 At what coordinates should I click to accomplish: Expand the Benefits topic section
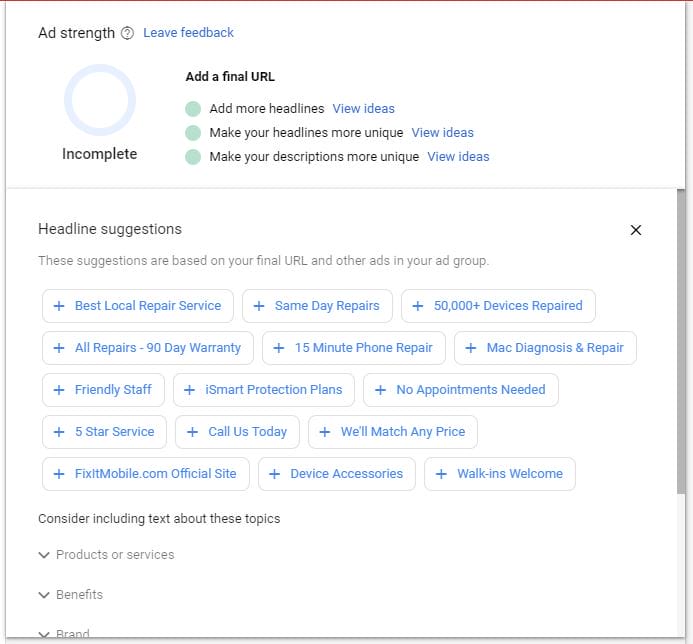tap(71, 594)
